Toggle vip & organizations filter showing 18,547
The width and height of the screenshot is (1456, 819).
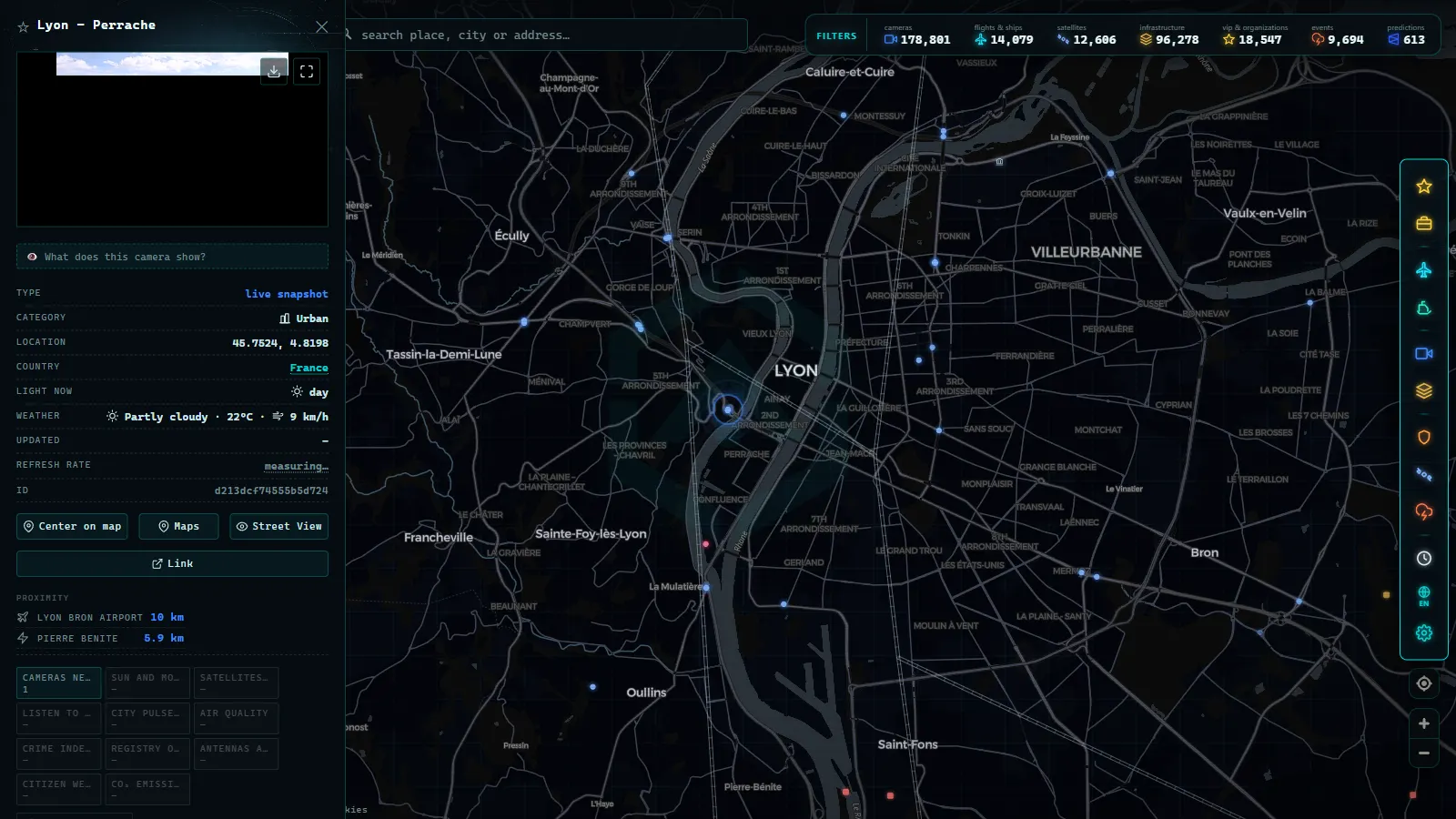(x=1255, y=35)
